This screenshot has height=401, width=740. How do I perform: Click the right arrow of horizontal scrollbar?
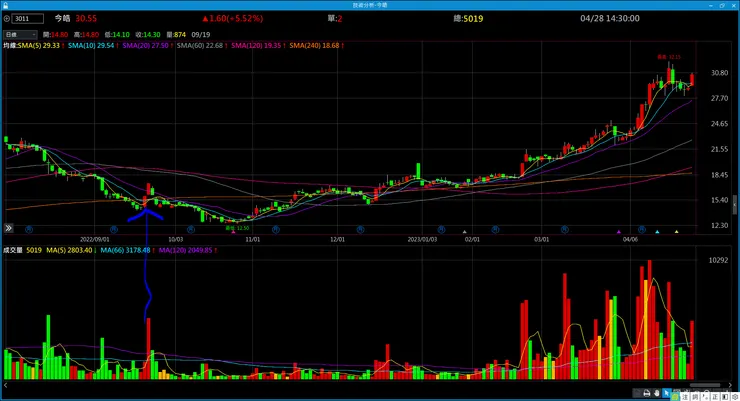[x=731, y=385]
